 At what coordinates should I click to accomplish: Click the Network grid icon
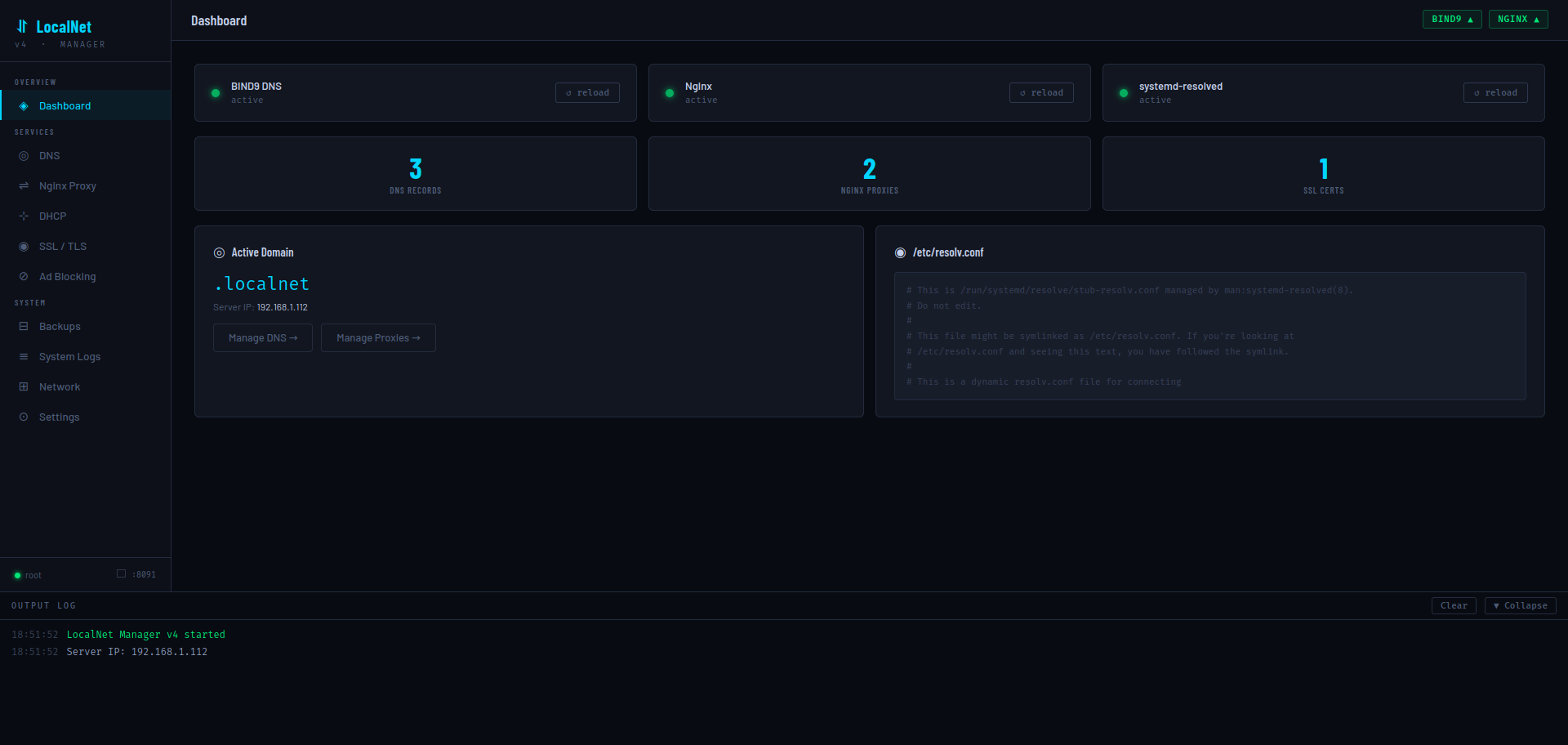24,387
